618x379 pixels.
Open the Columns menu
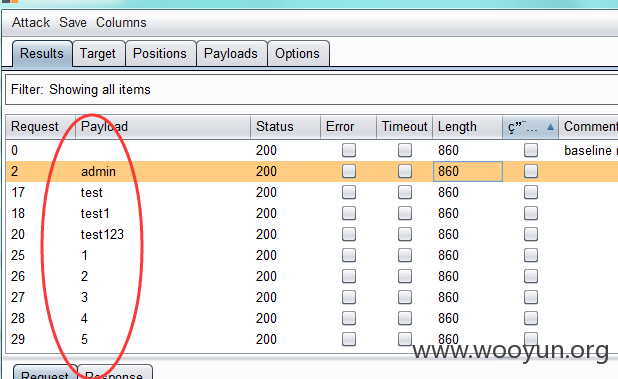click(121, 22)
